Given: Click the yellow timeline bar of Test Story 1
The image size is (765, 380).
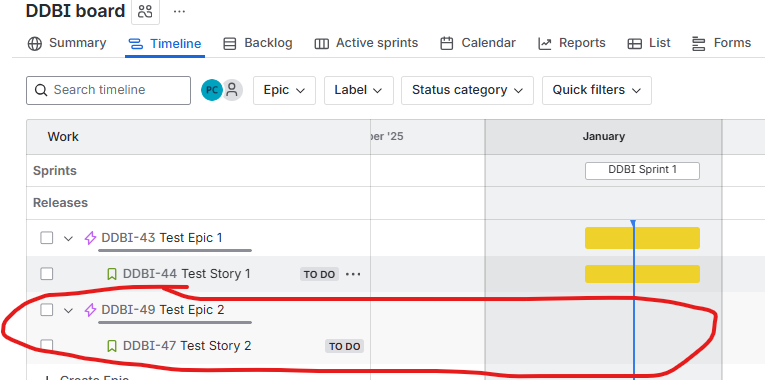Looking at the screenshot, I should click(x=642, y=274).
